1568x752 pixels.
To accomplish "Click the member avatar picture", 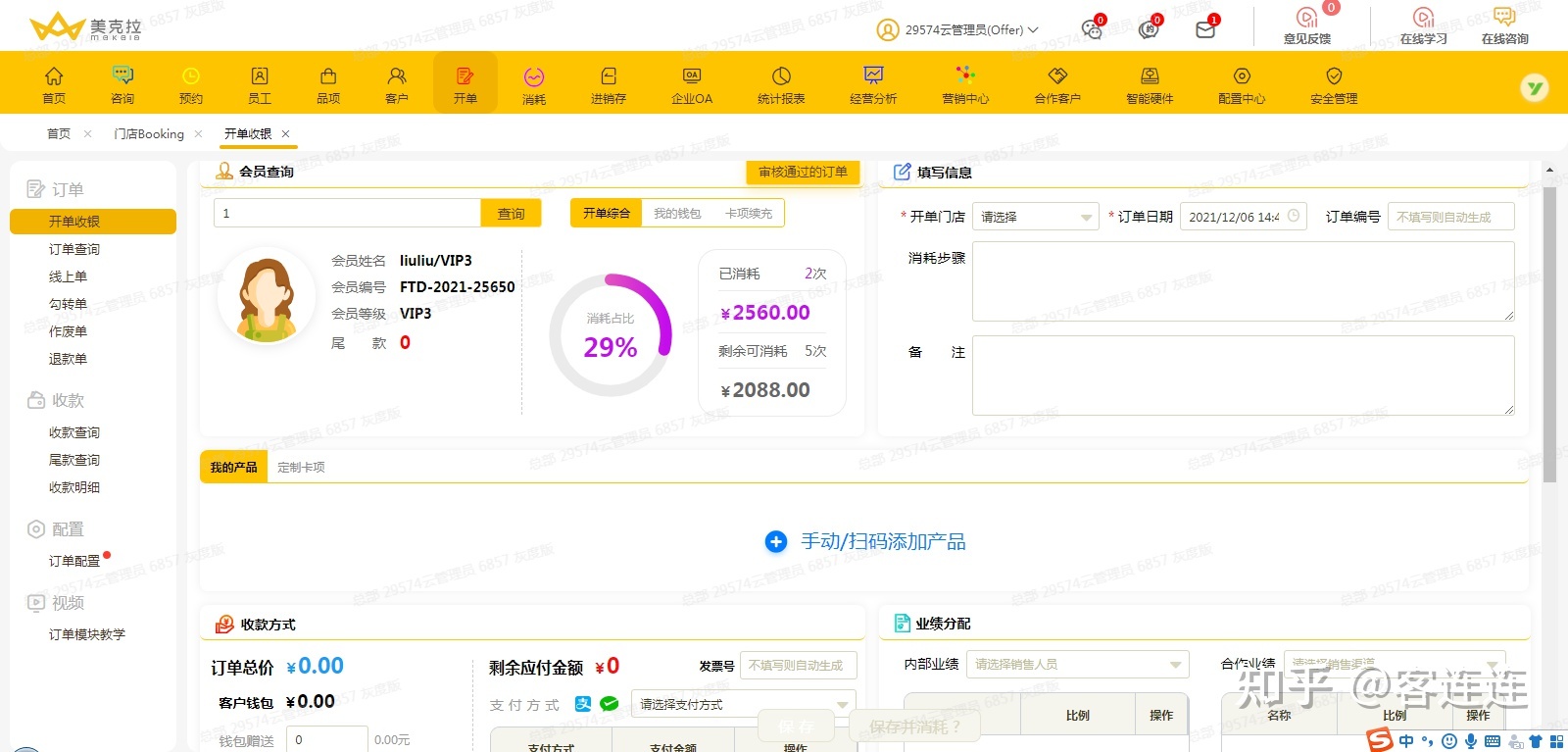I will (x=266, y=296).
